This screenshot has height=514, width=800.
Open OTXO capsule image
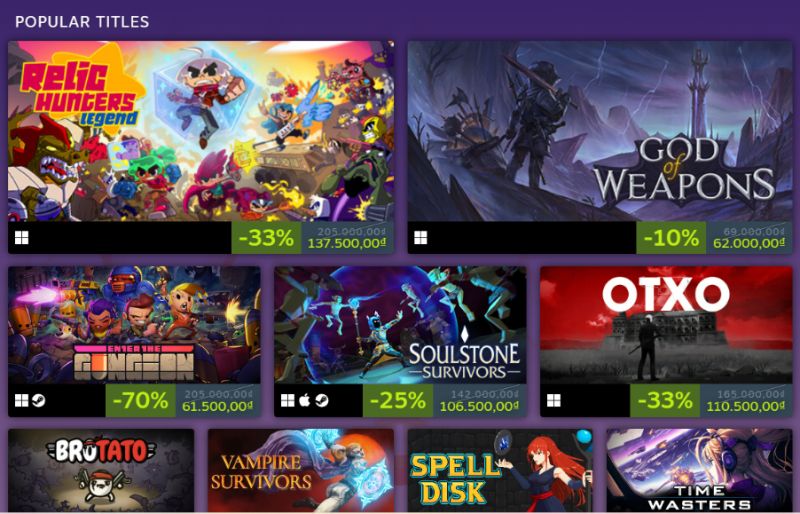[666, 325]
